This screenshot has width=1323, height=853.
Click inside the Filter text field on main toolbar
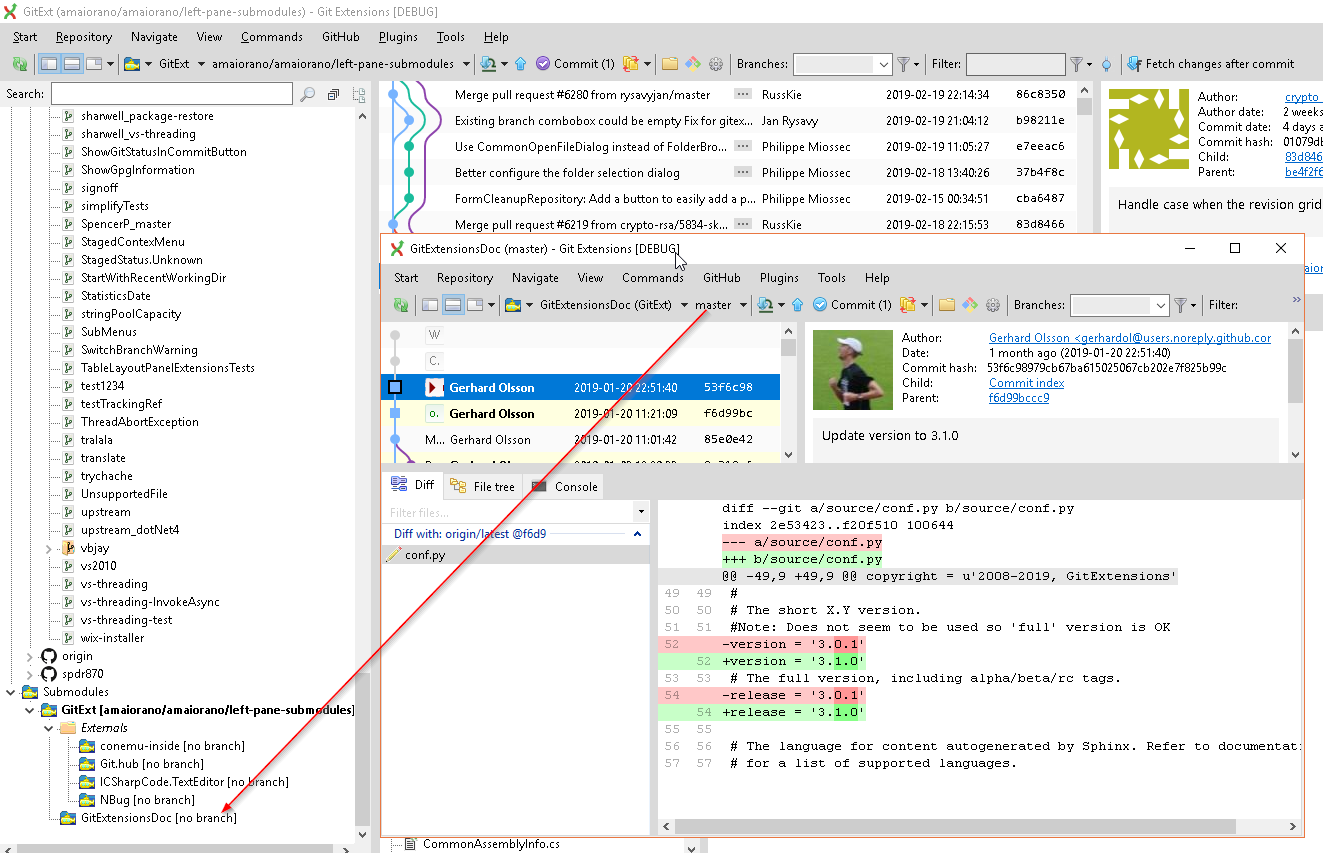[x=1014, y=64]
